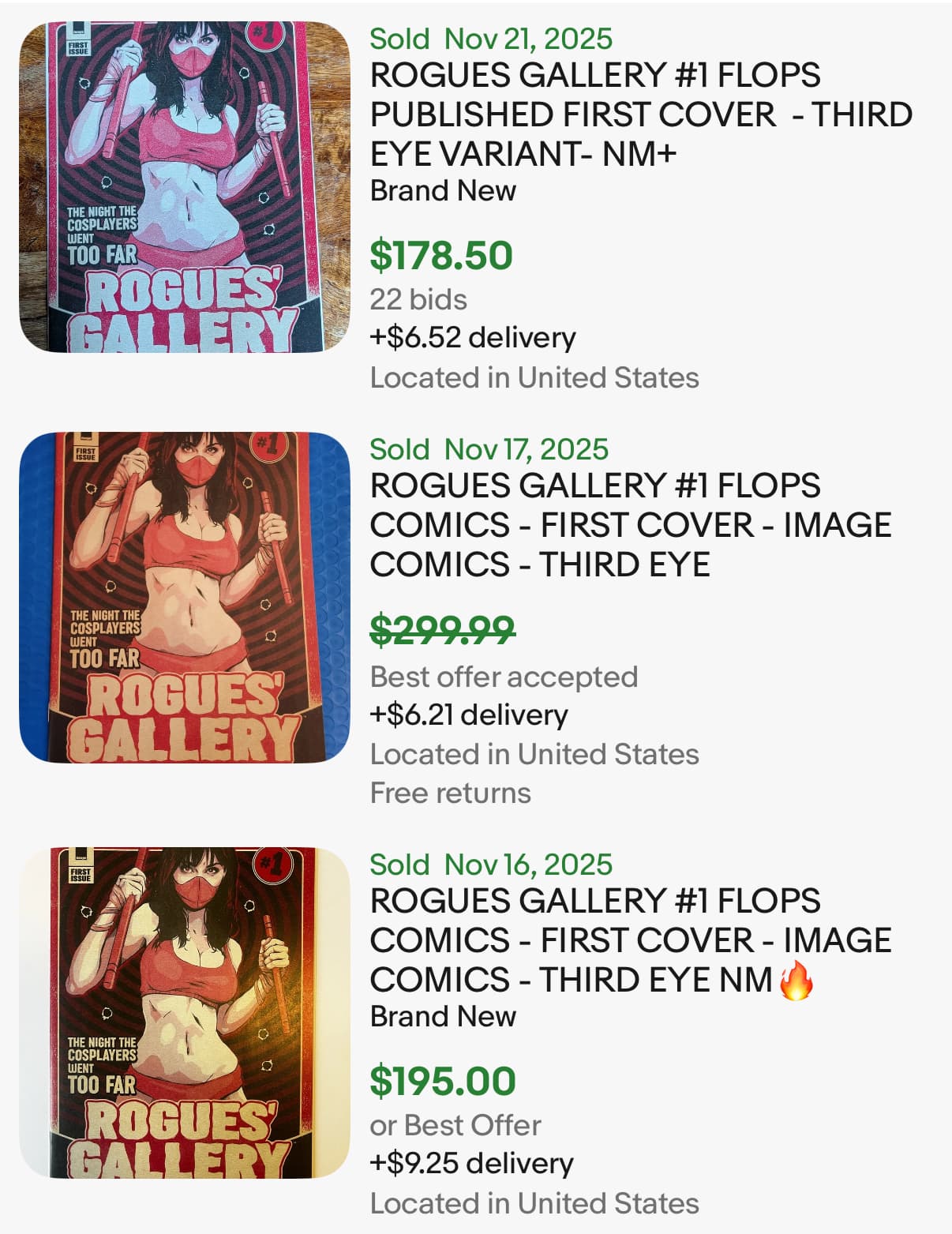Open the Nov 16 sold listing thumbnail
The width and height of the screenshot is (952, 1234).
point(184,1013)
